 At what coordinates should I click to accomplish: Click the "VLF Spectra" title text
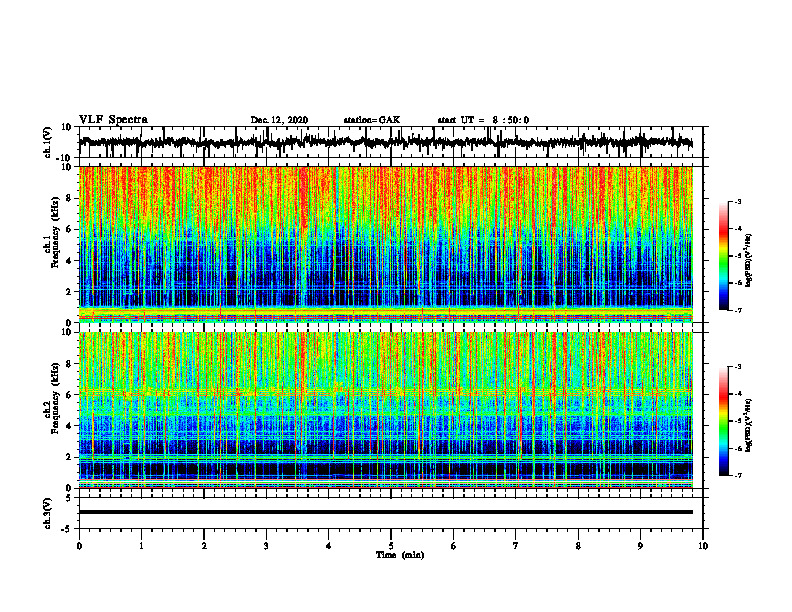coord(113,120)
